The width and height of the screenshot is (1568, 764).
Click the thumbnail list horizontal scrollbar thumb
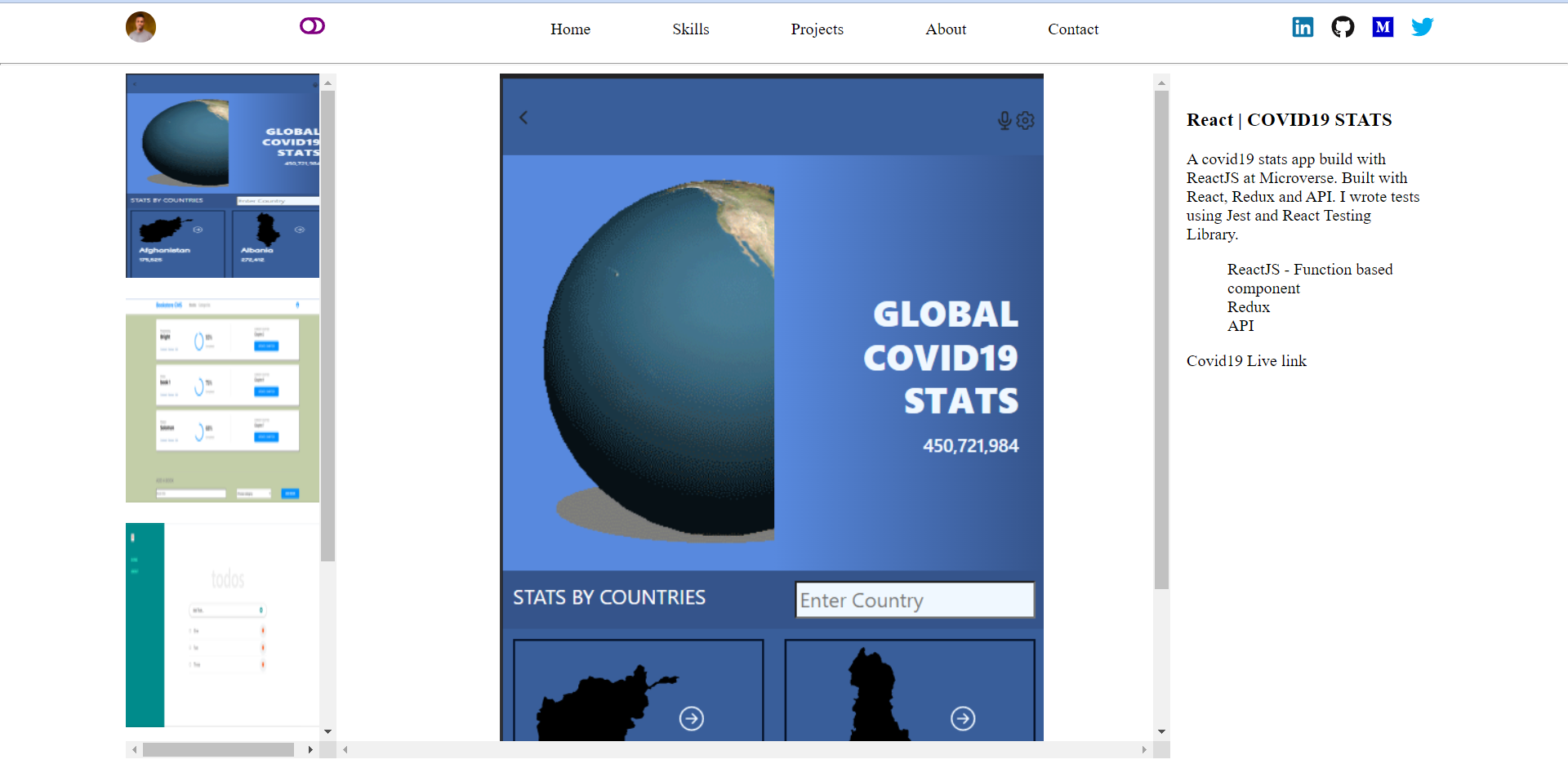coord(218,749)
